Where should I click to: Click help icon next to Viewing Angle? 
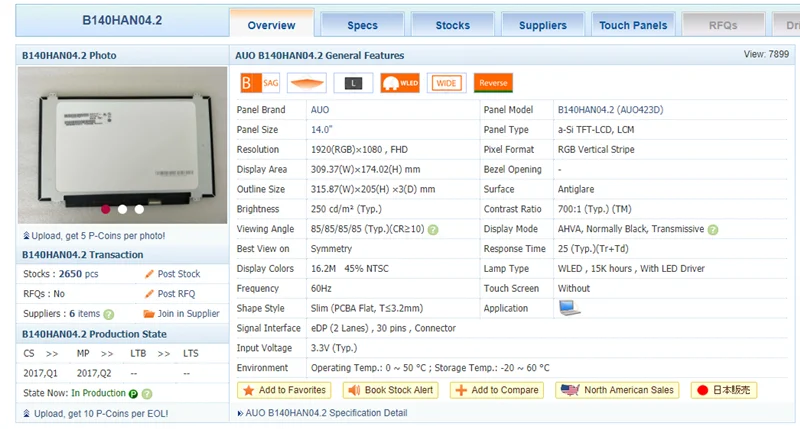coord(433,230)
